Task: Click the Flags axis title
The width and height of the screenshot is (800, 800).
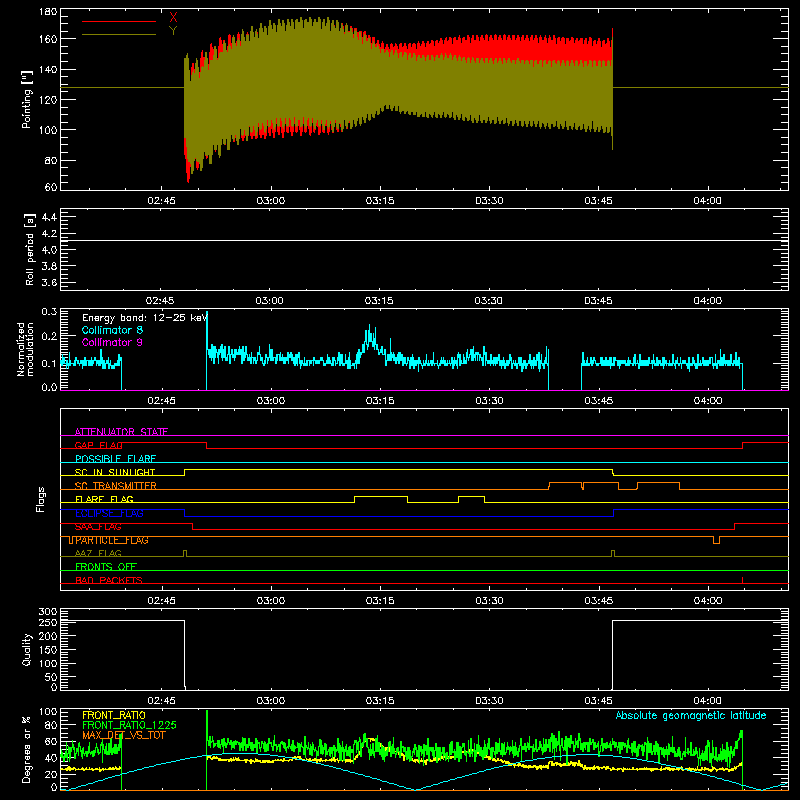Action: coord(41,499)
